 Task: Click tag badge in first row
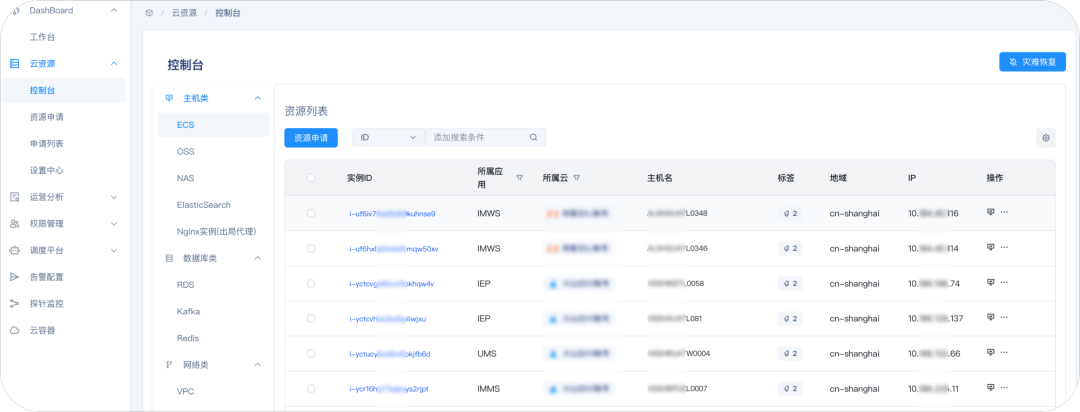pyautogui.click(x=789, y=213)
